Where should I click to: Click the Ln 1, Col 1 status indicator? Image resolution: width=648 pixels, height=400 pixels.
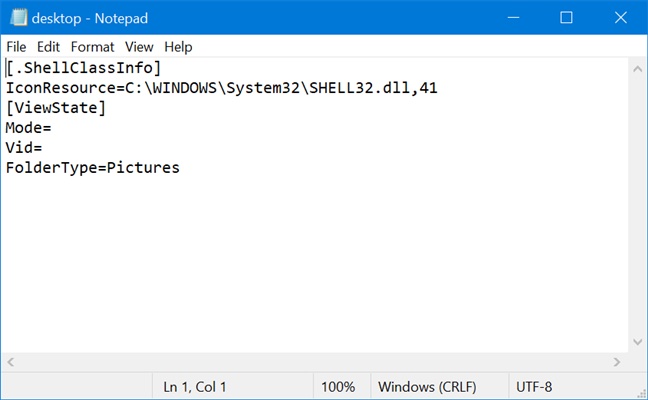point(195,386)
